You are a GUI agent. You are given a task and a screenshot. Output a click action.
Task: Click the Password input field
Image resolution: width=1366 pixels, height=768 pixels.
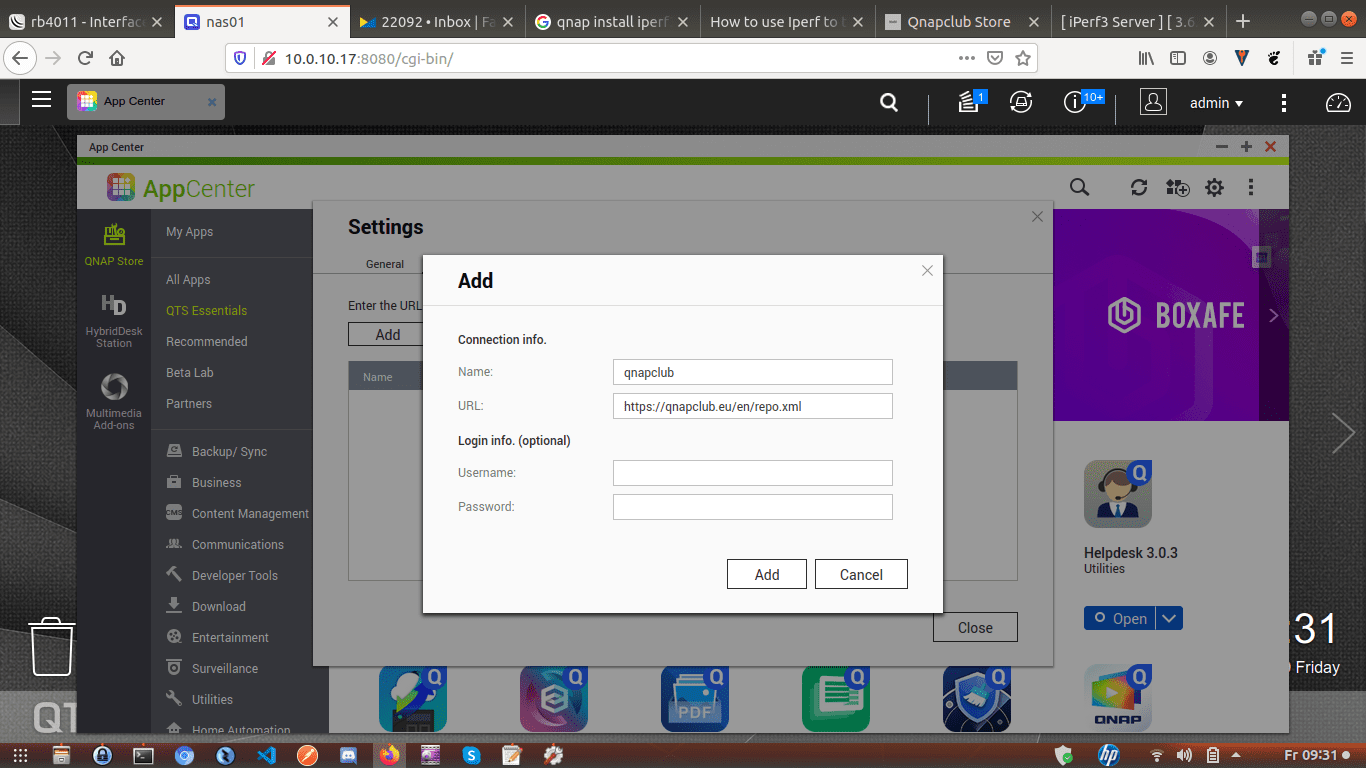point(752,507)
